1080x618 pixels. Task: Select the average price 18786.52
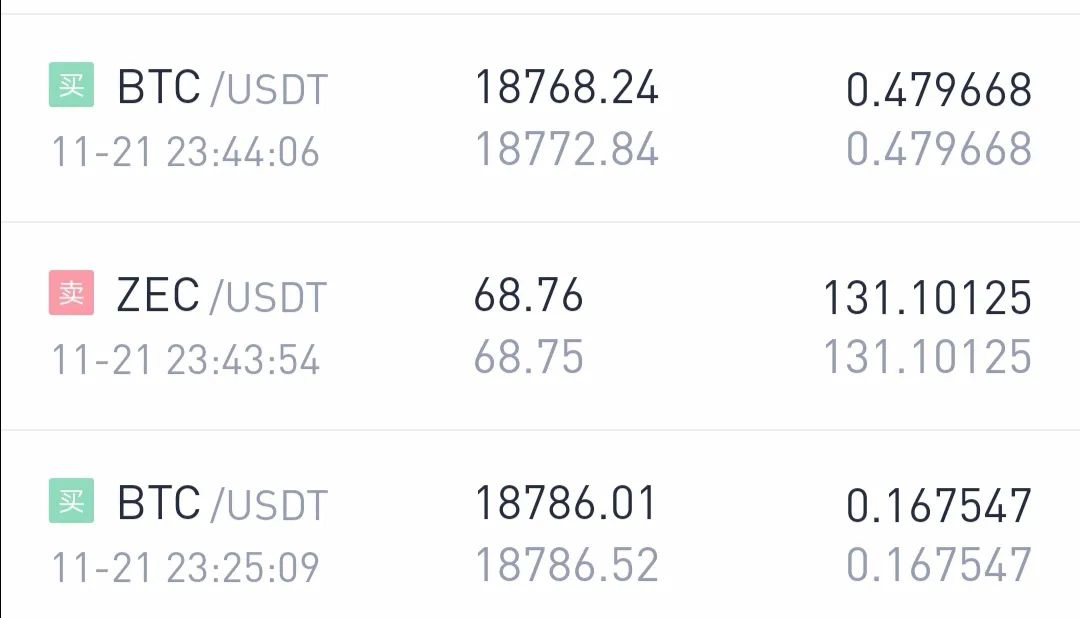(567, 565)
